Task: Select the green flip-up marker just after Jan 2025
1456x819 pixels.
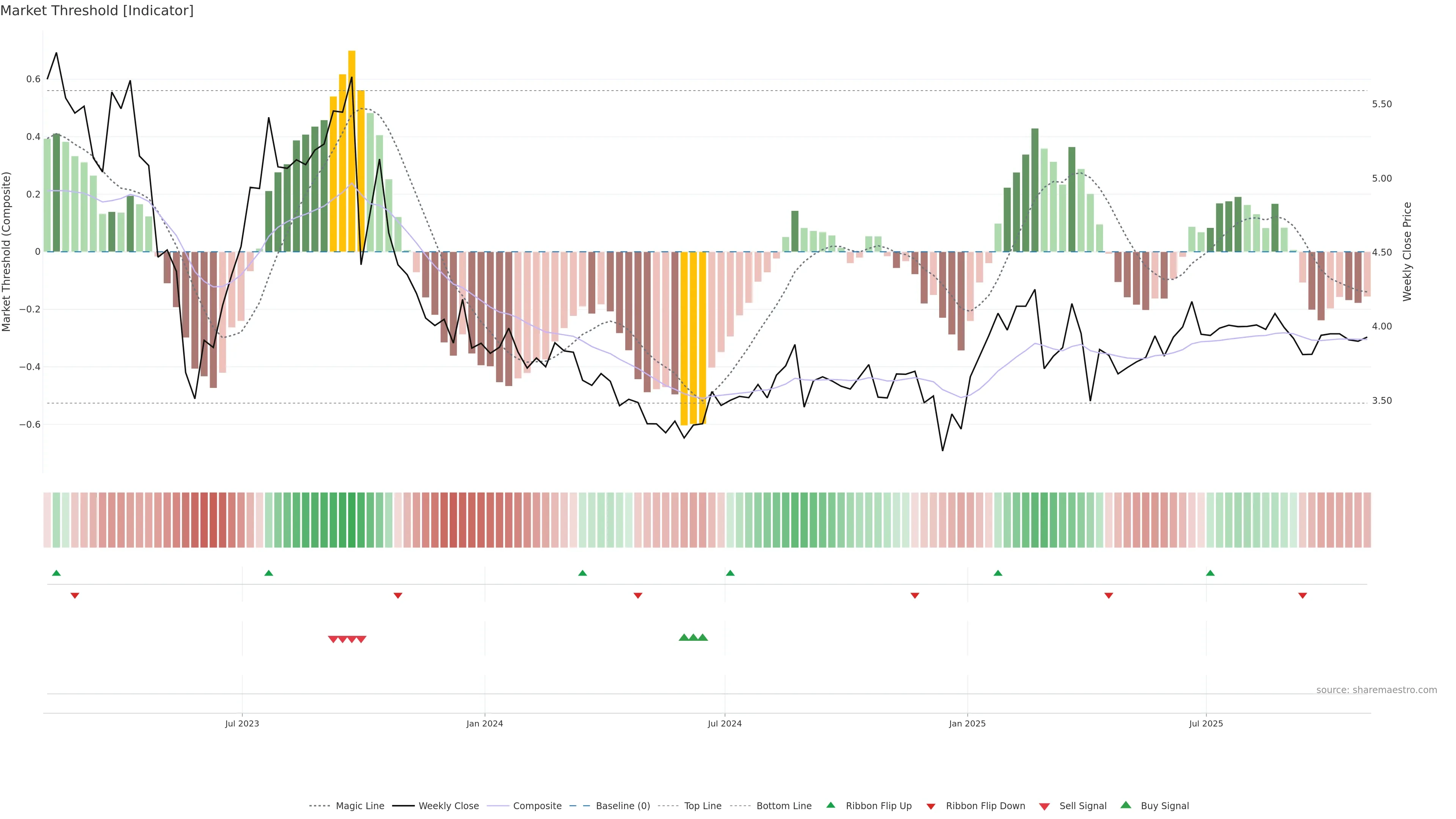Action: coord(998,573)
